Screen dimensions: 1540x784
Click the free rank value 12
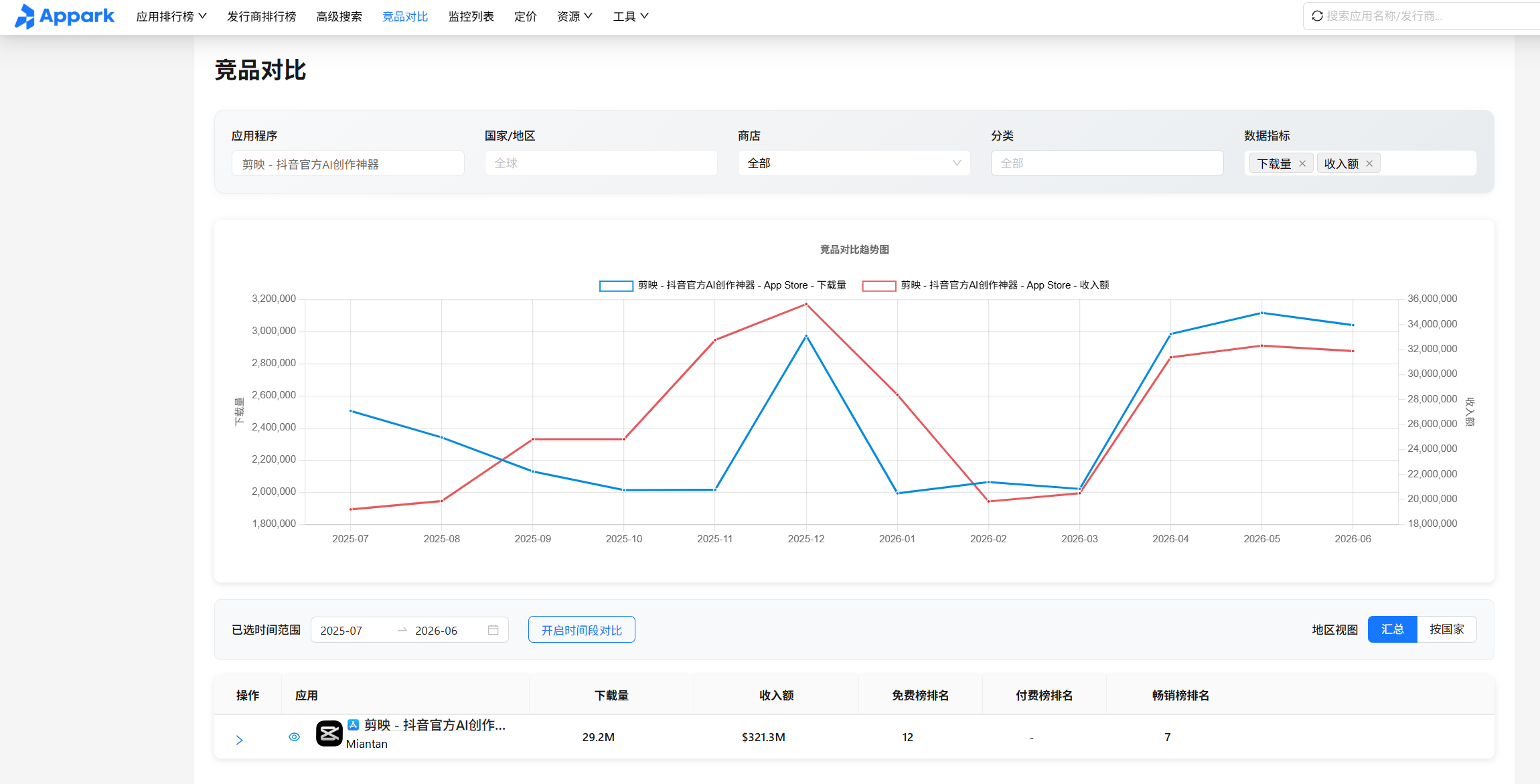point(907,737)
